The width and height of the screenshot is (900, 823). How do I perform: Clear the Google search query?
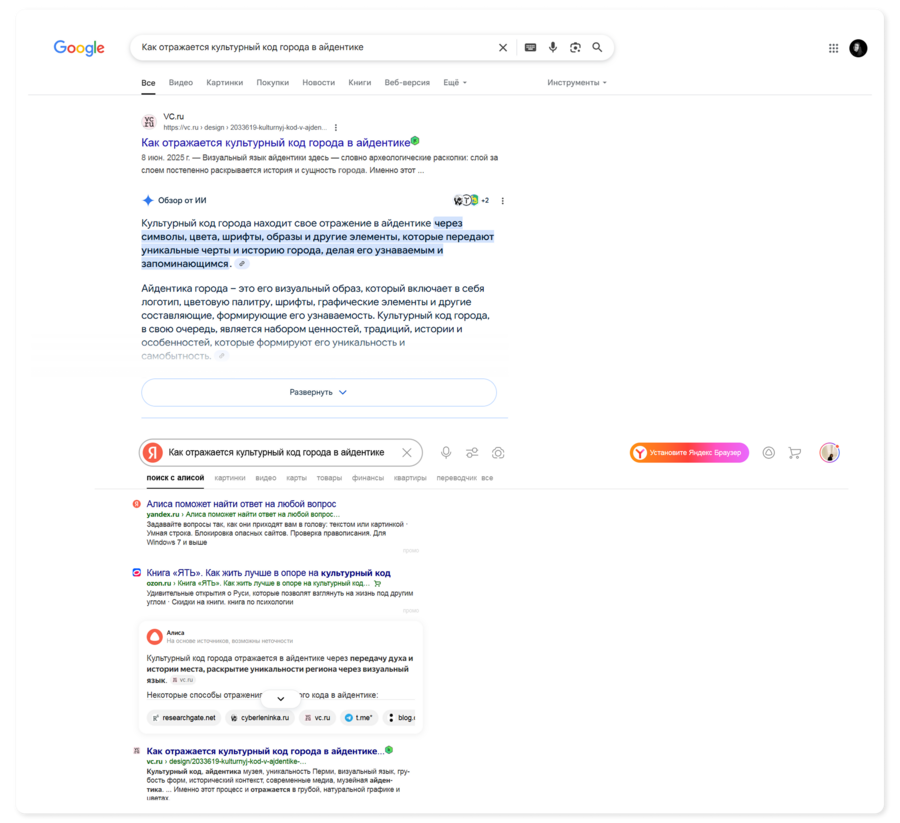tap(503, 48)
